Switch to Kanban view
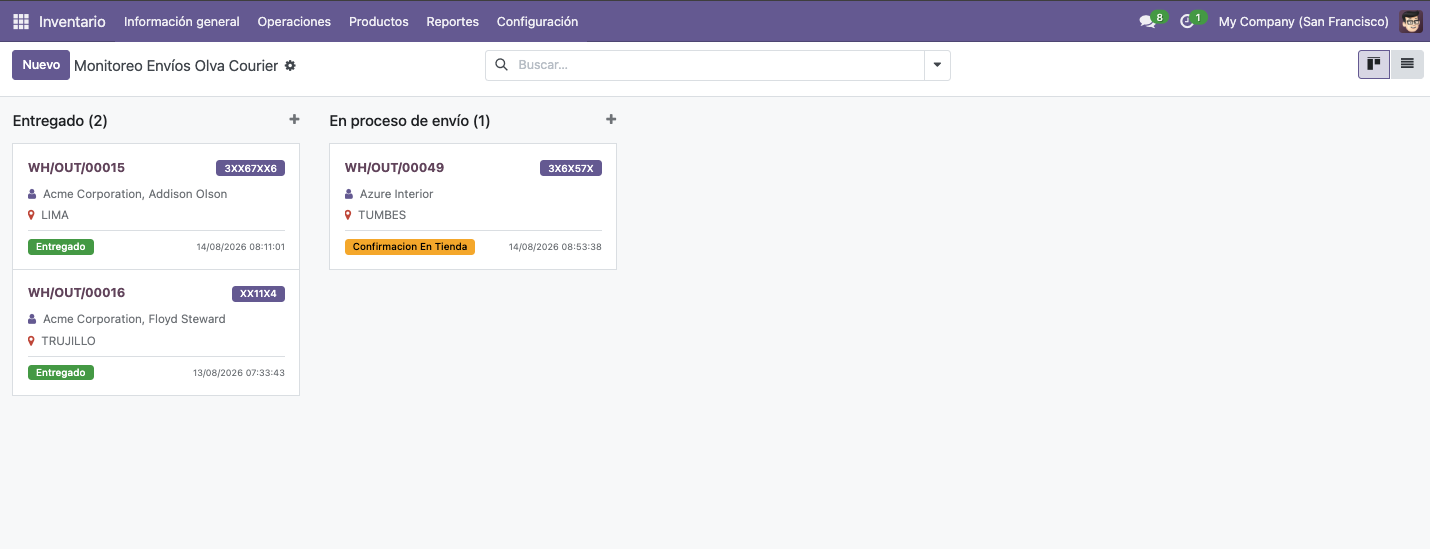The height and width of the screenshot is (549, 1430). point(1374,64)
